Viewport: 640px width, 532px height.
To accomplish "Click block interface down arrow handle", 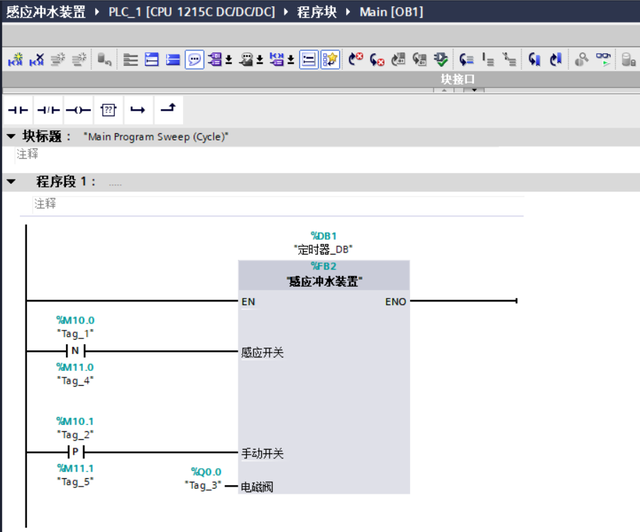I will pyautogui.click(x=474, y=90).
